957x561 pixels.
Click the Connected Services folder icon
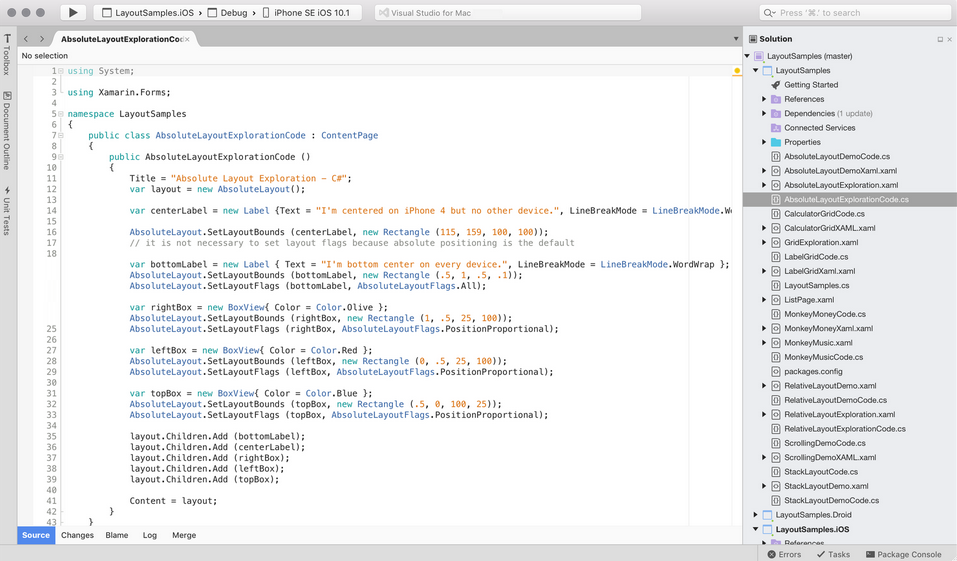pyautogui.click(x=776, y=128)
